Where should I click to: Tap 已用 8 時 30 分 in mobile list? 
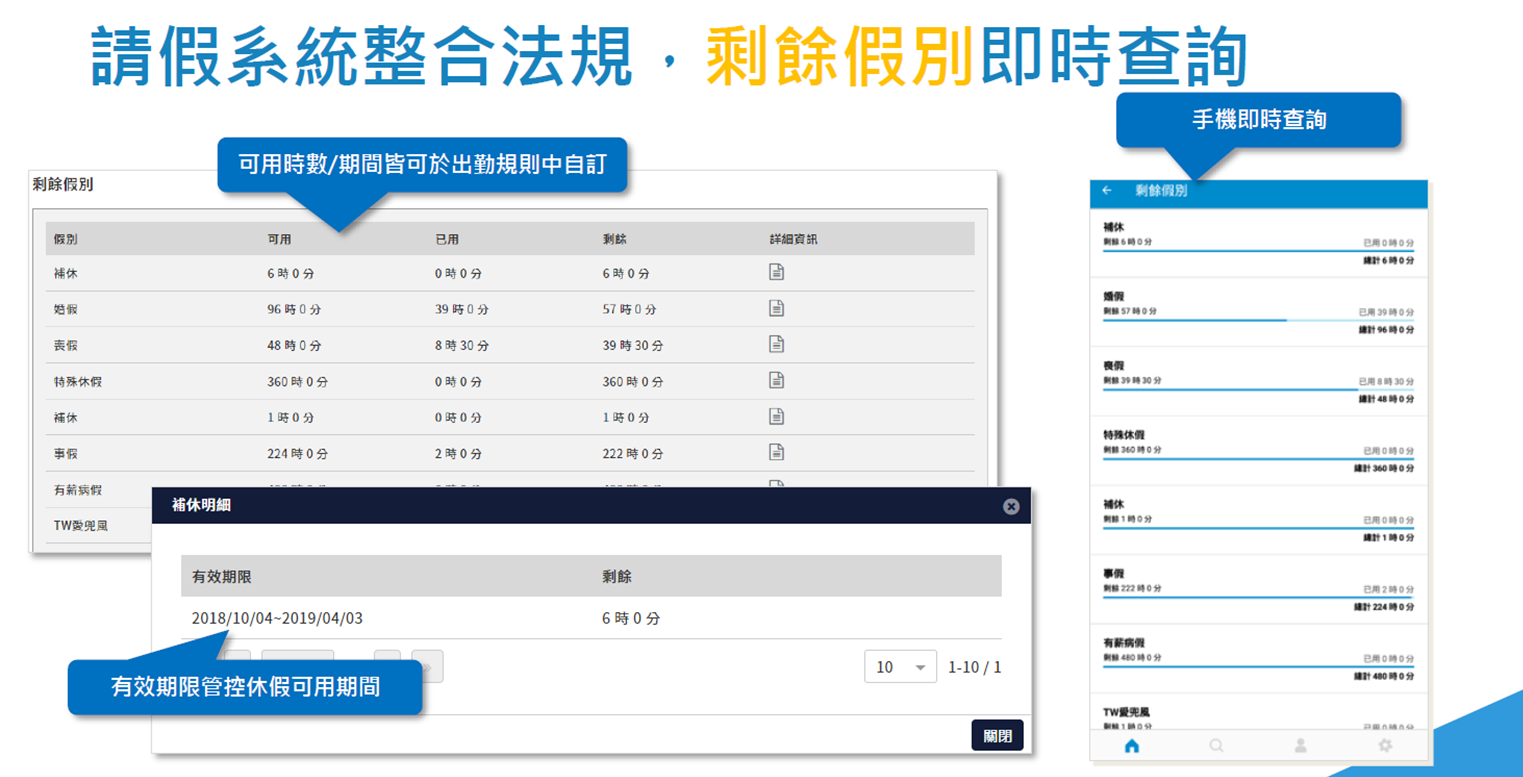(x=1386, y=381)
